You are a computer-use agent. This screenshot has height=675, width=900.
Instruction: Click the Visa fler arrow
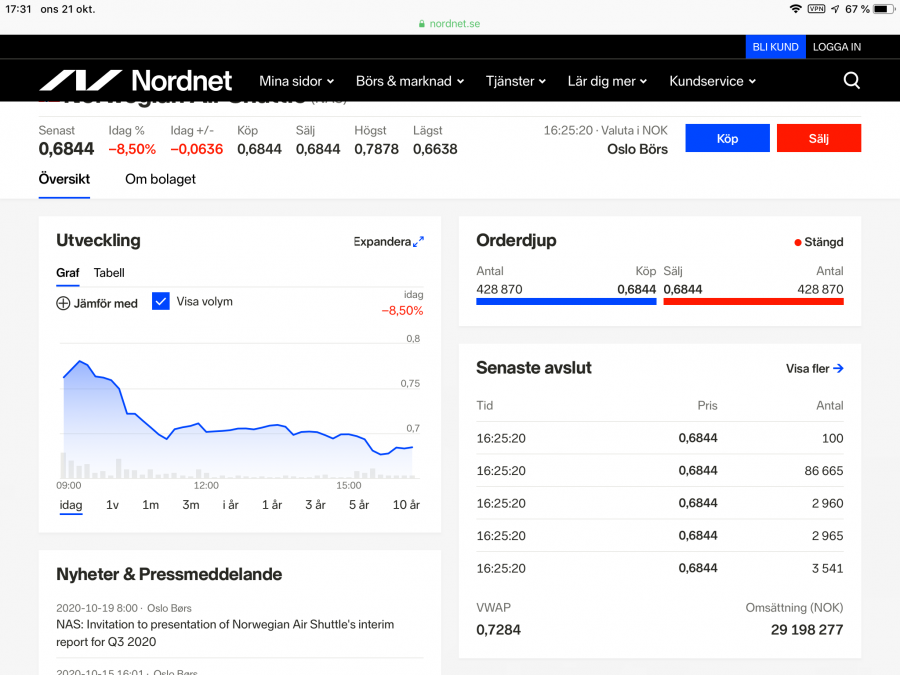coord(838,369)
